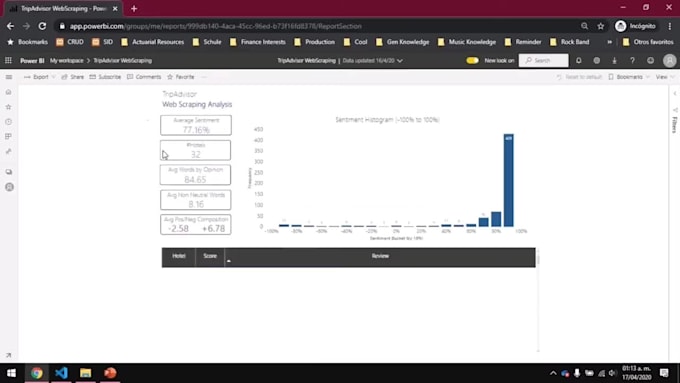Viewport: 680px width, 383px height.
Task: Click the Search box in Power BI header
Action: pos(543,60)
